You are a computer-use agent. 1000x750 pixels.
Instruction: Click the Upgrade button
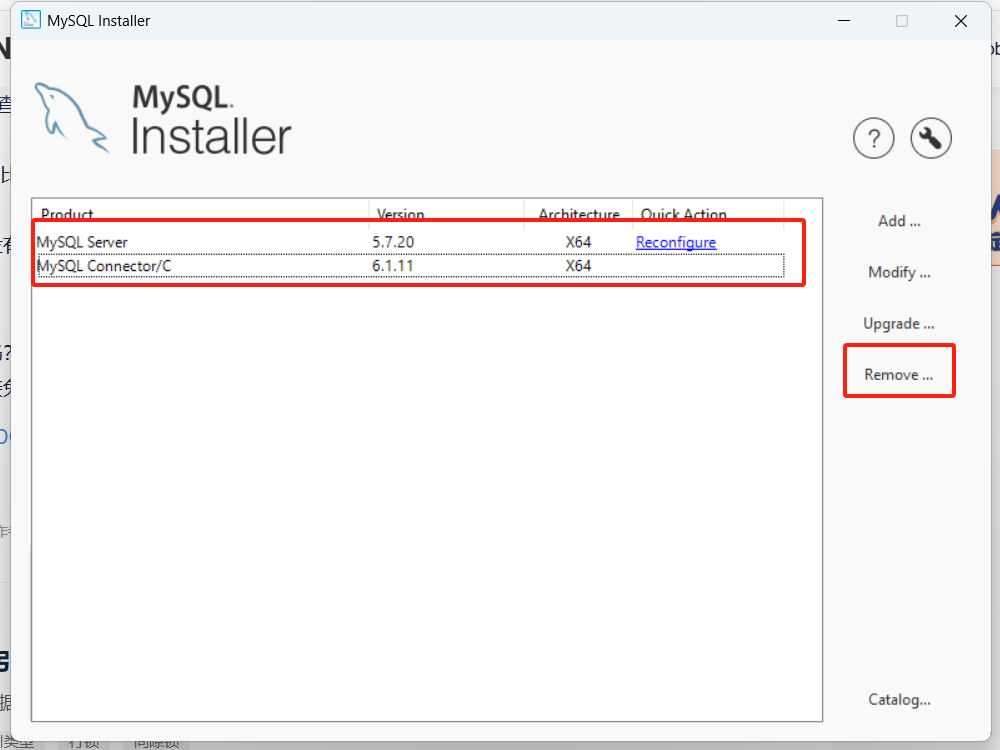pyautogui.click(x=897, y=323)
